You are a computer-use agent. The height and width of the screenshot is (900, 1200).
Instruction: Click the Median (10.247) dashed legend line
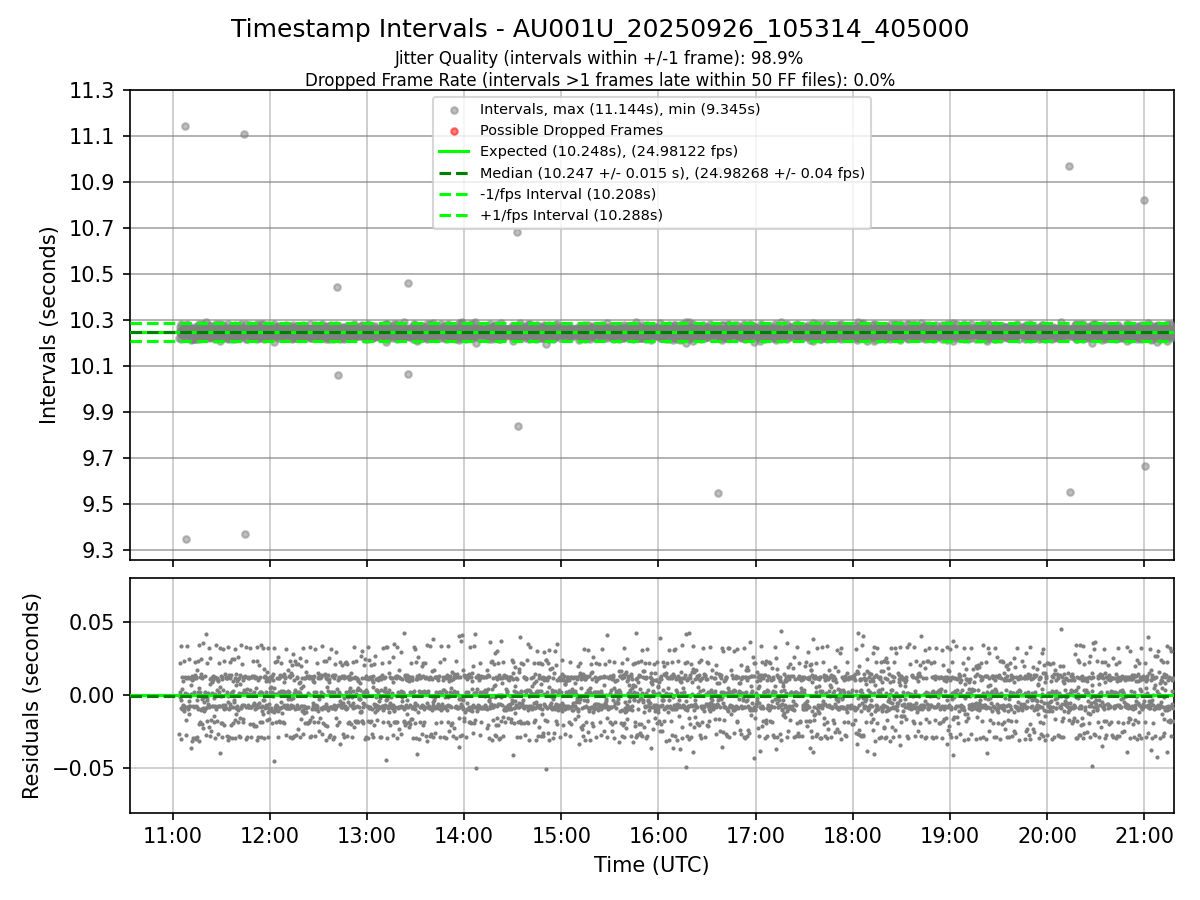tap(454, 173)
